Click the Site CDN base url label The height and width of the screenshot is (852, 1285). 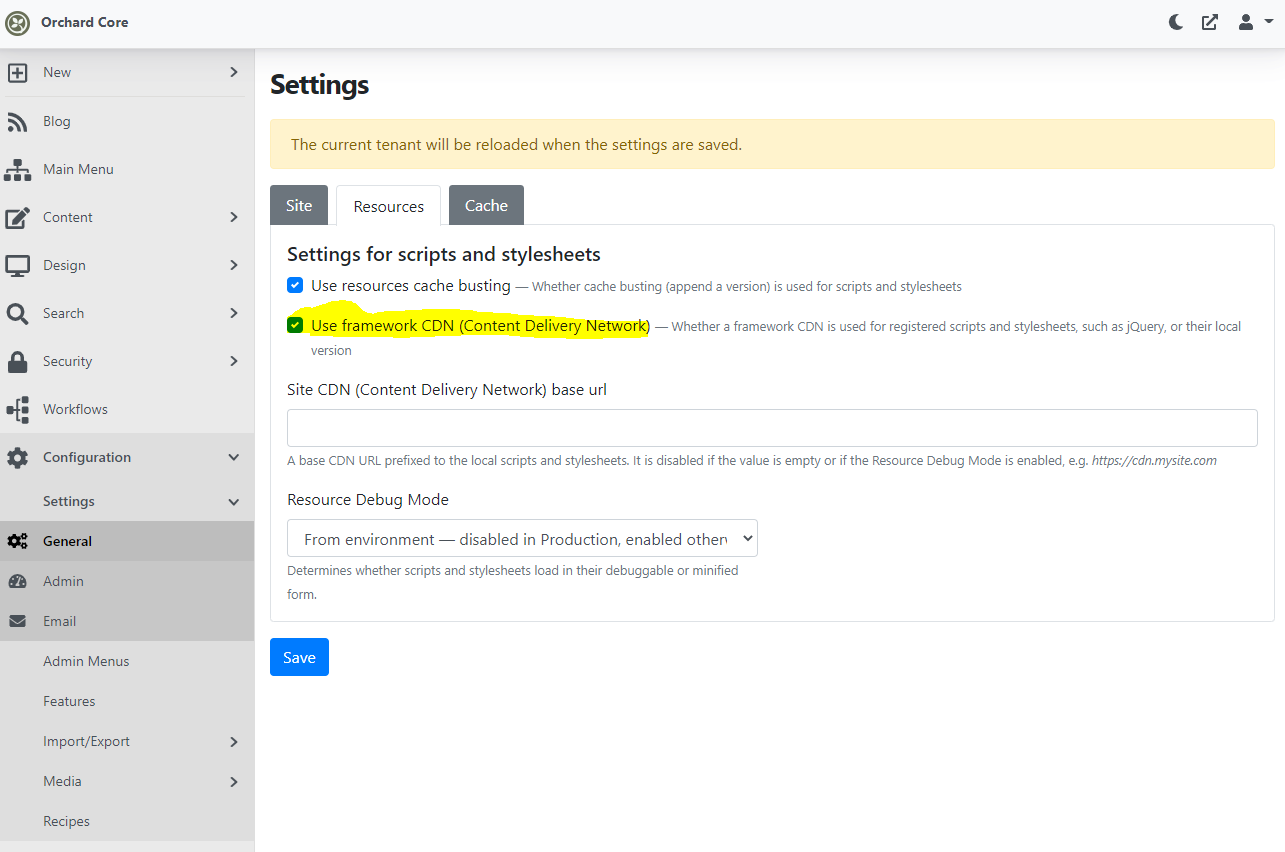point(447,389)
